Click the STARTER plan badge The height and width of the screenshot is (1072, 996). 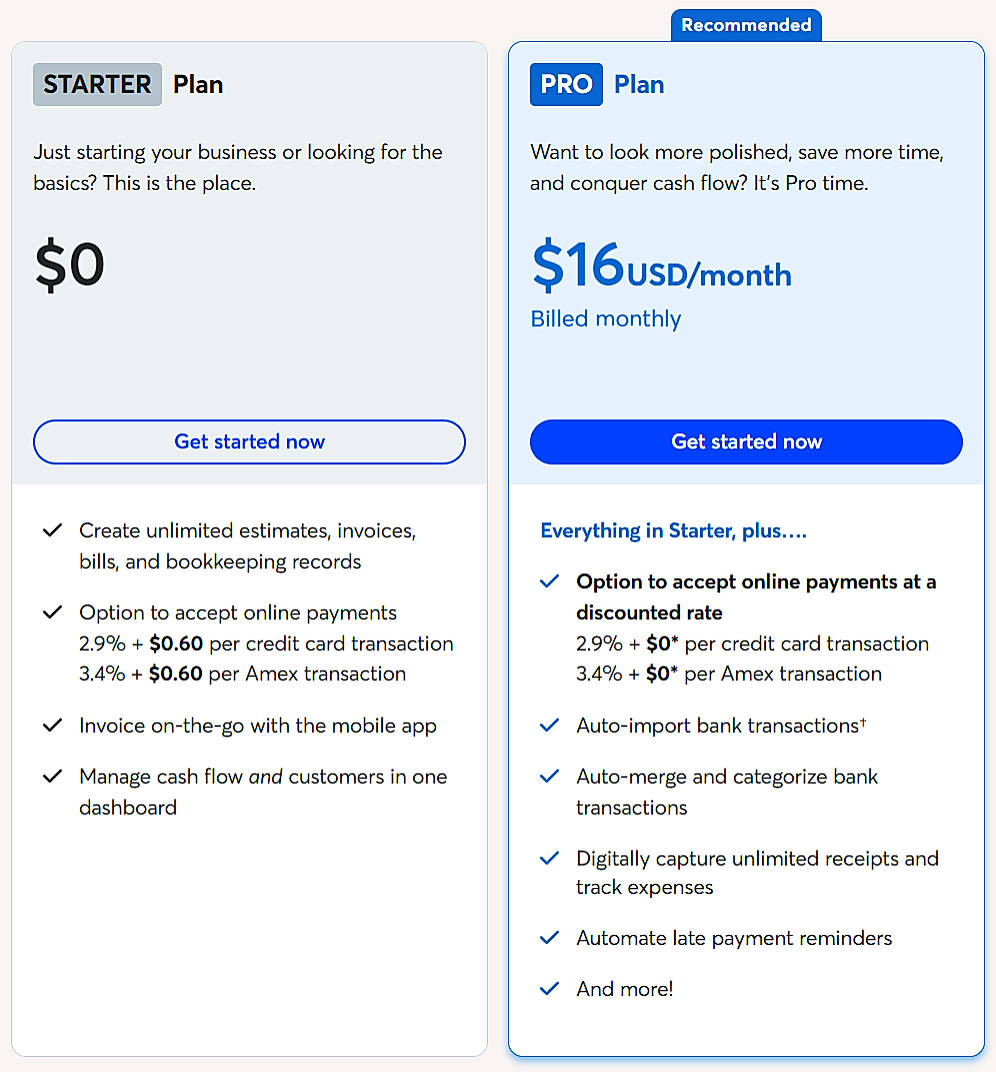pos(96,84)
